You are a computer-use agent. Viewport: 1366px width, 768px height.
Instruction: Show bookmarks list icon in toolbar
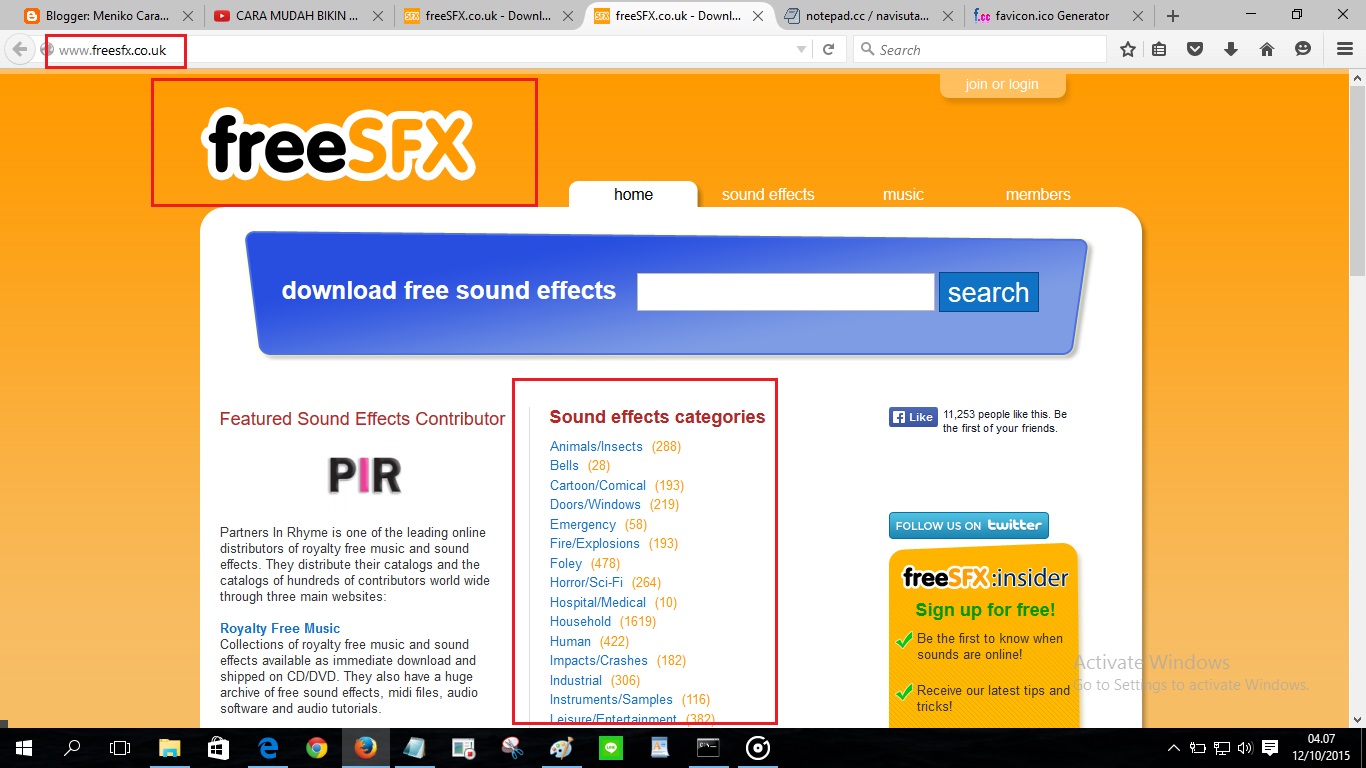click(x=1159, y=49)
